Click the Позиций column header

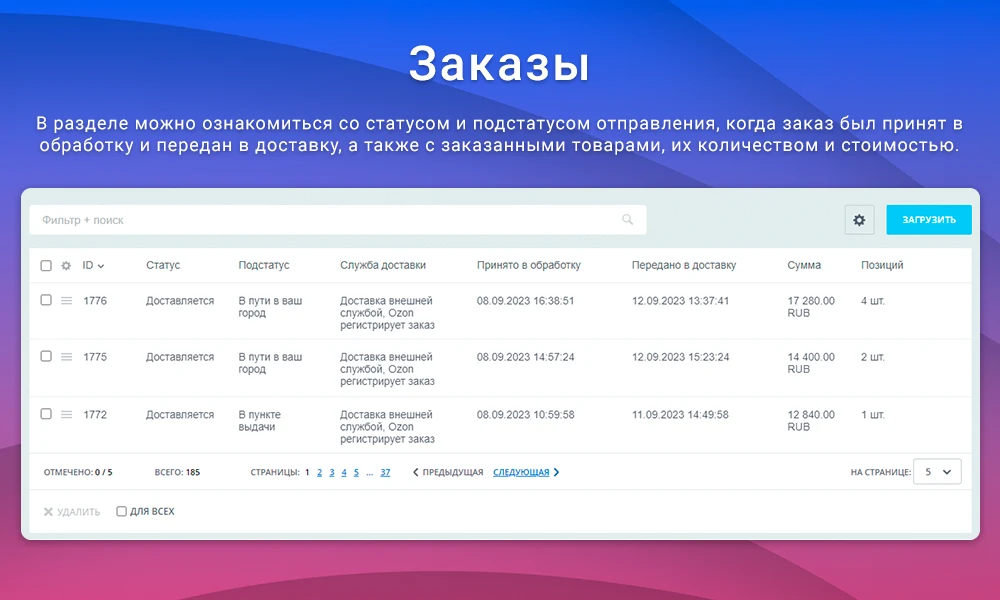pos(882,265)
